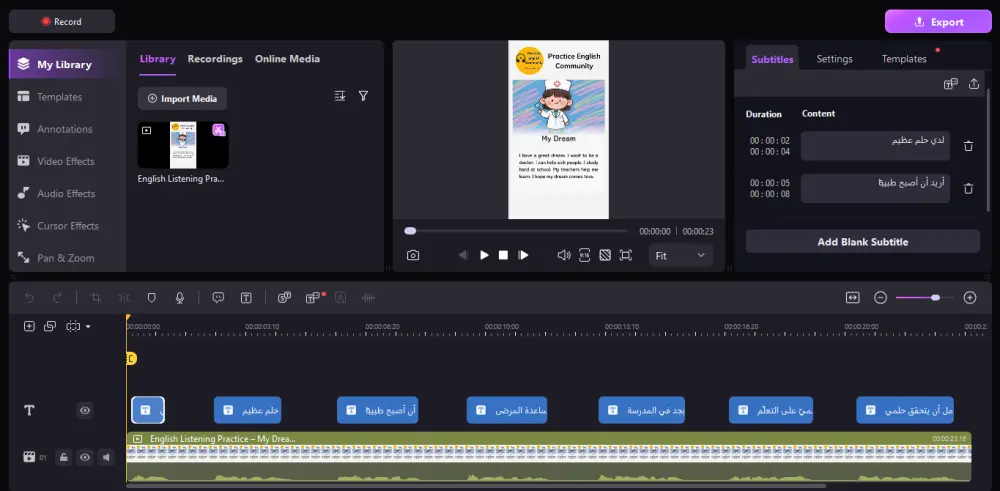Switch to the Recordings tab
Viewport: 1000px width, 491px height.
tap(215, 59)
